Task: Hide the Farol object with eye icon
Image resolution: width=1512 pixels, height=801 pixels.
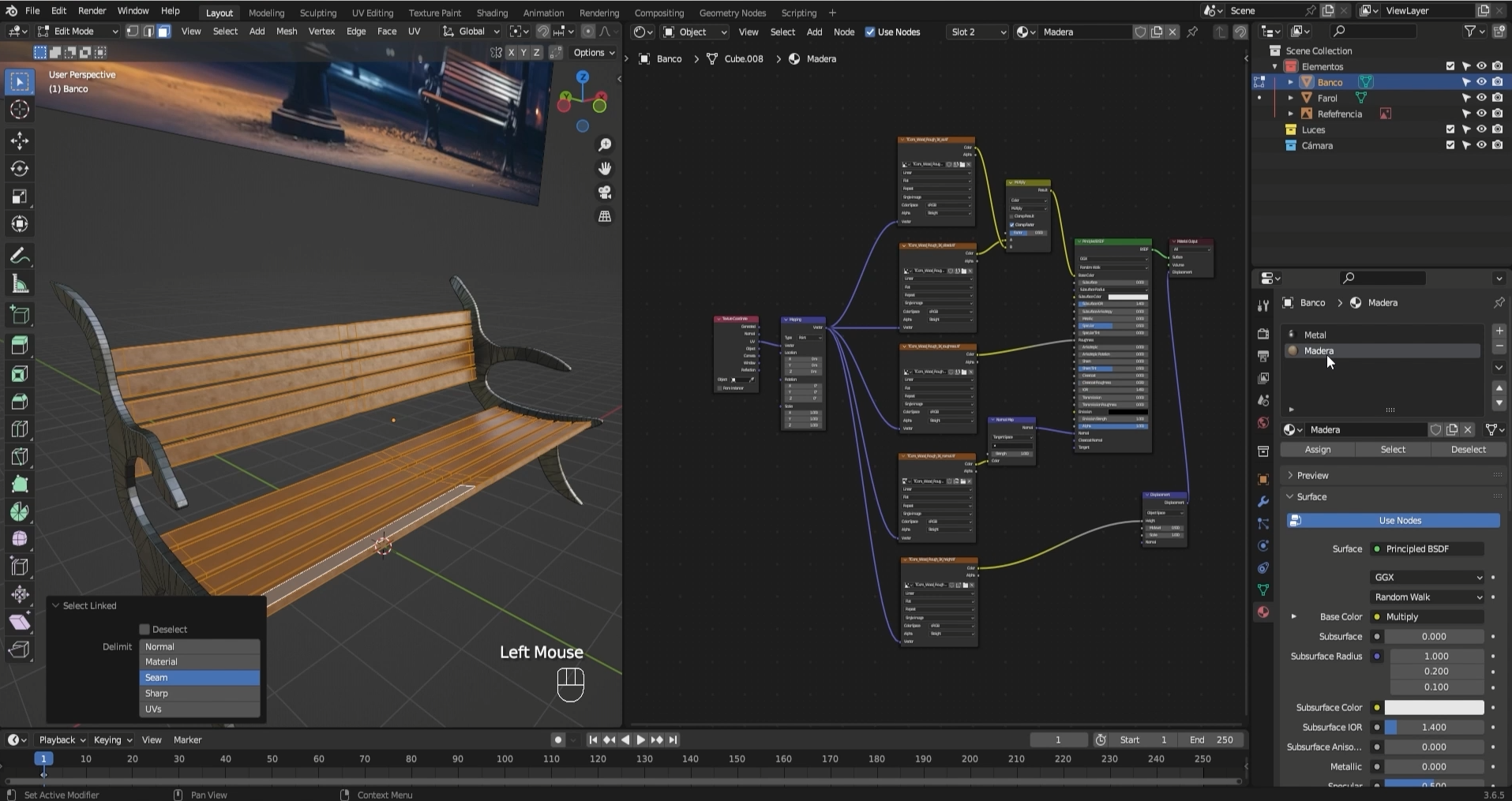Action: (x=1481, y=98)
